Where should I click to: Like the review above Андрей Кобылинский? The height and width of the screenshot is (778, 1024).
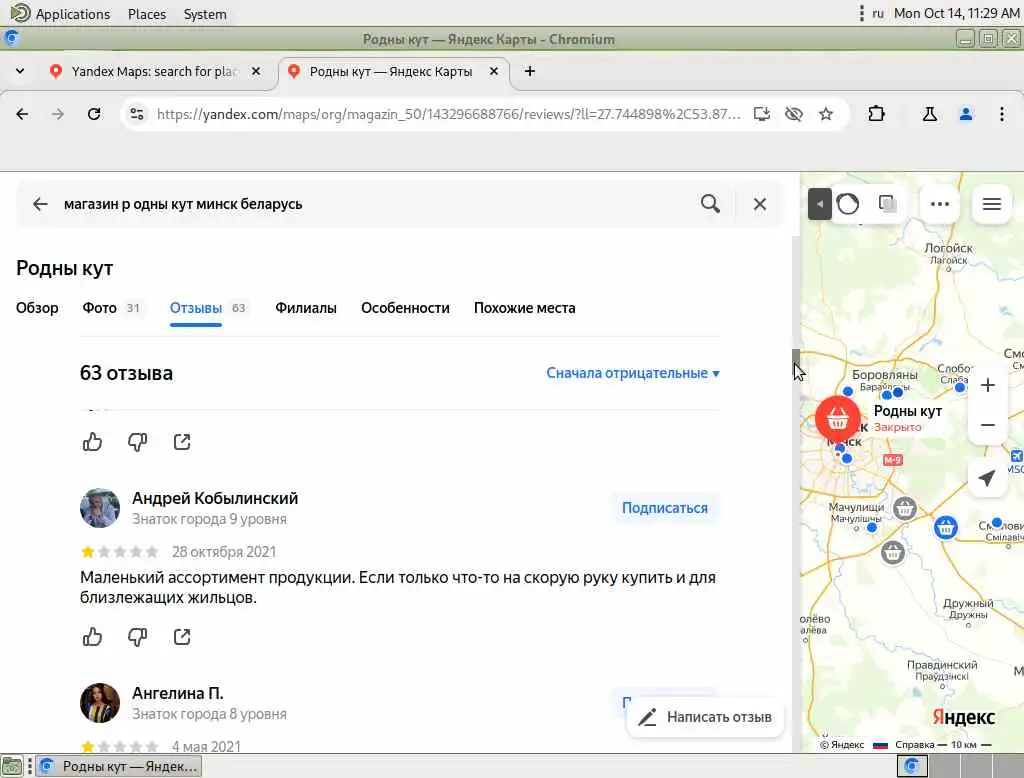tap(92, 442)
